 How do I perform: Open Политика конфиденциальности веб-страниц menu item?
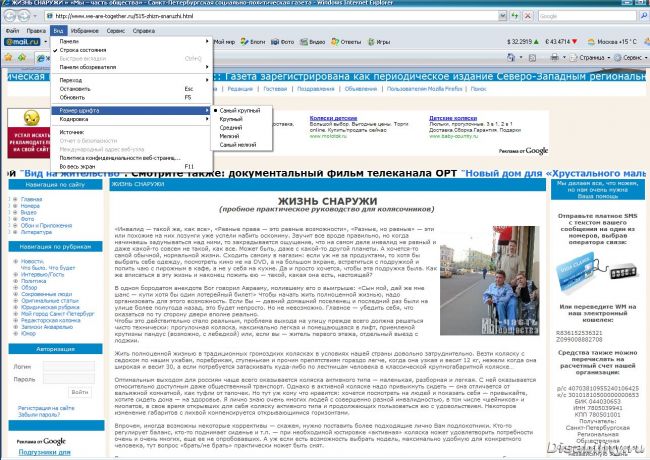[x=132, y=158]
